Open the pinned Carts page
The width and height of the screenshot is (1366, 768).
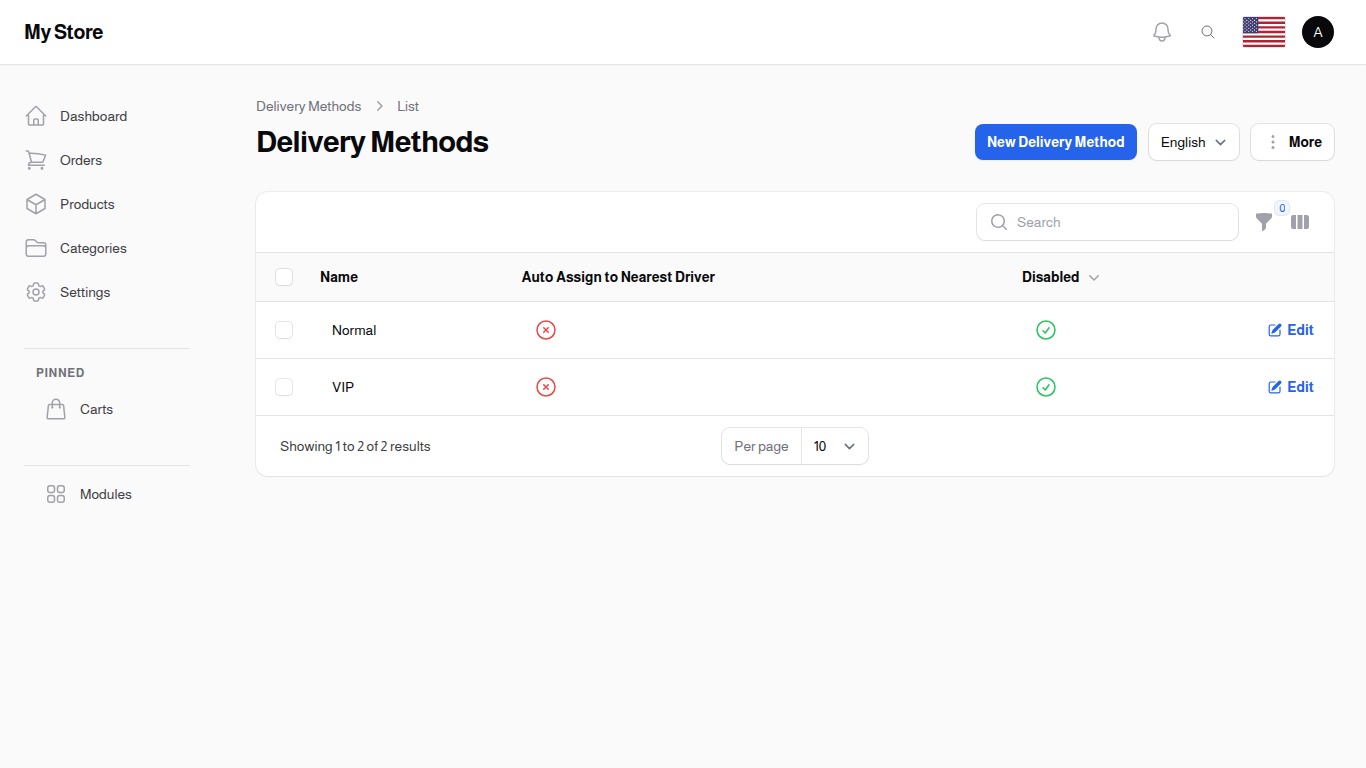(96, 409)
